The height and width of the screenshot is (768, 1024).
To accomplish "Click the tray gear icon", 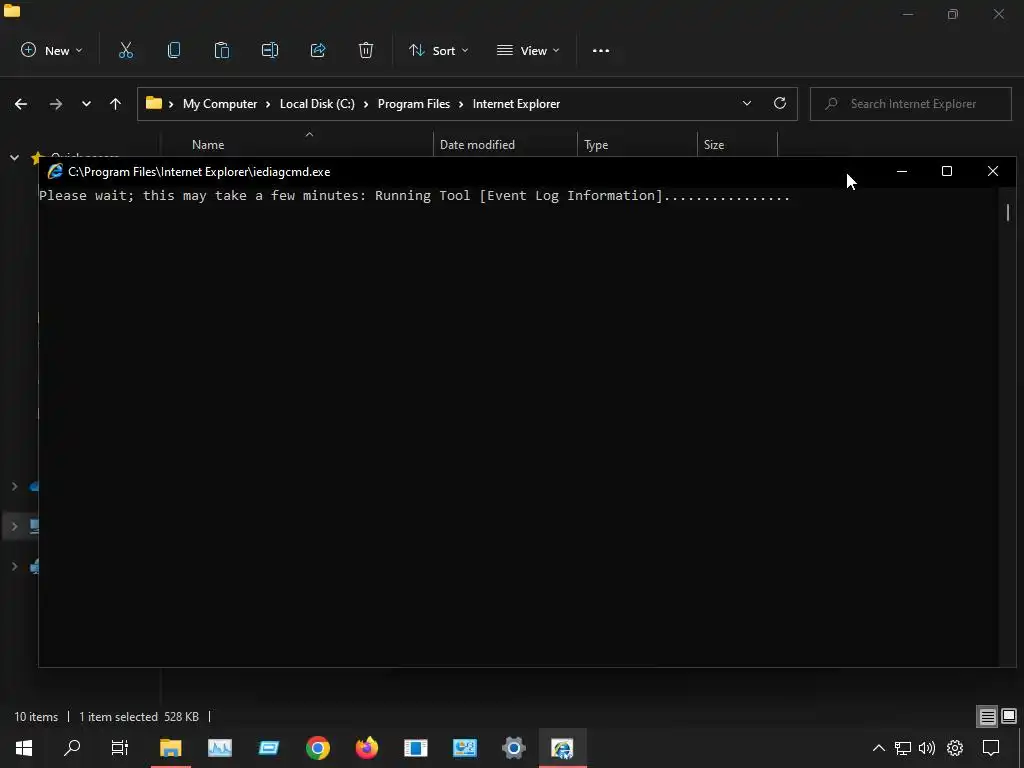I will click(955, 748).
